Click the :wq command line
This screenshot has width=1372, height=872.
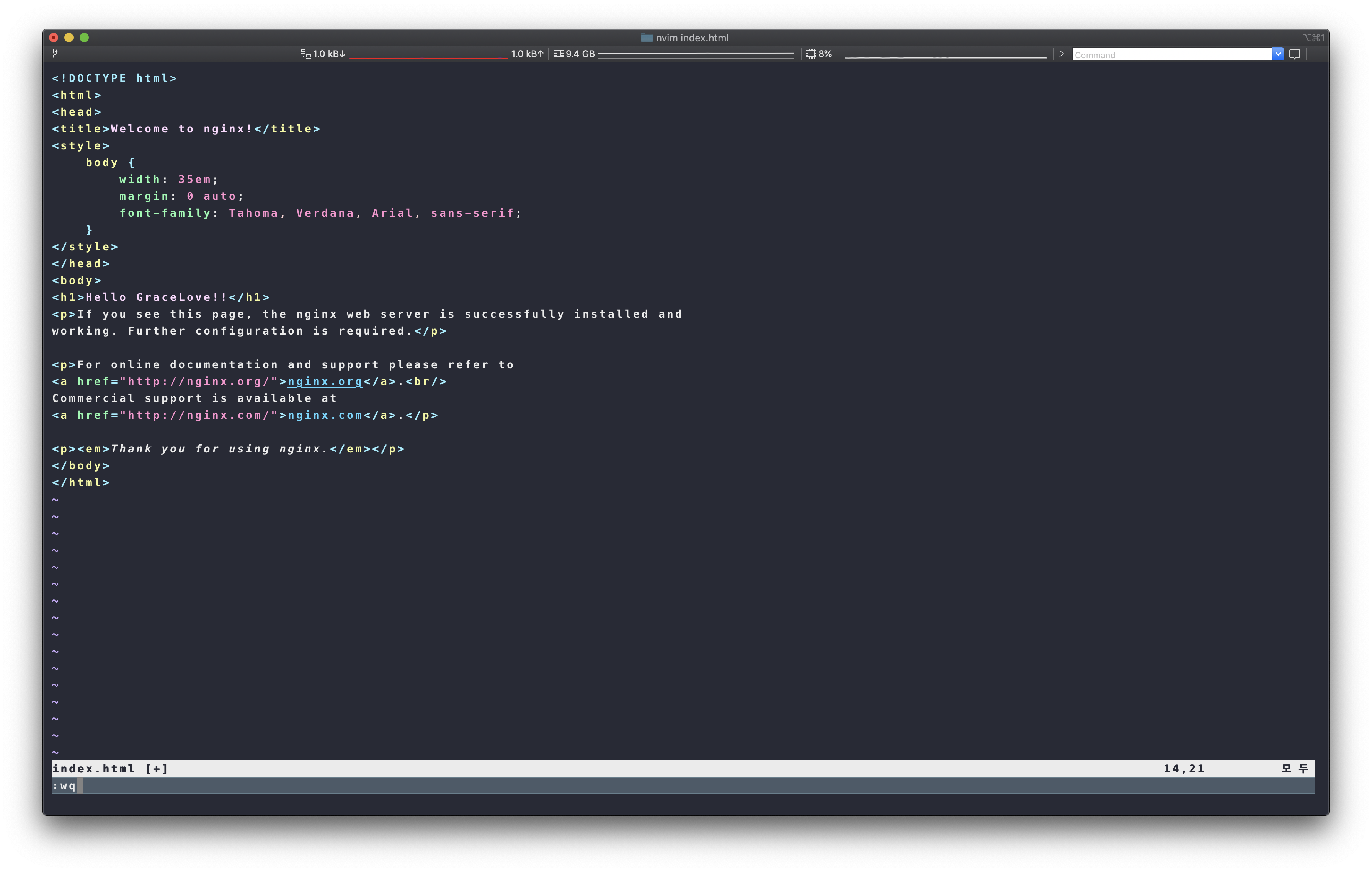click(x=64, y=786)
